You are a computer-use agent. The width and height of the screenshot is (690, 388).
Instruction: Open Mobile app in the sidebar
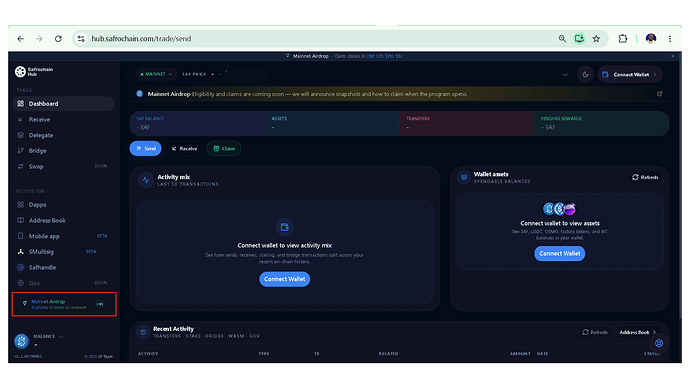(63, 236)
